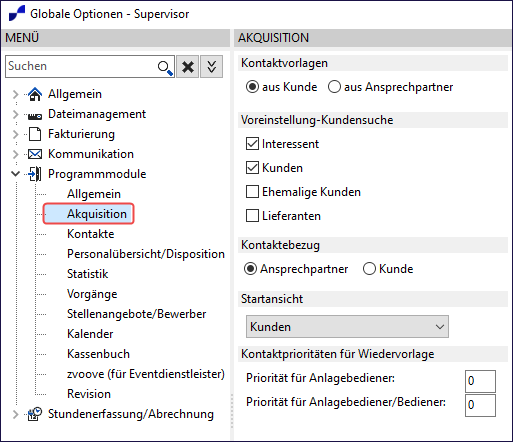Viewport: 513px width, 442px height.
Task: Enable the Ehemalige Kunden checkbox
Action: coord(252,192)
